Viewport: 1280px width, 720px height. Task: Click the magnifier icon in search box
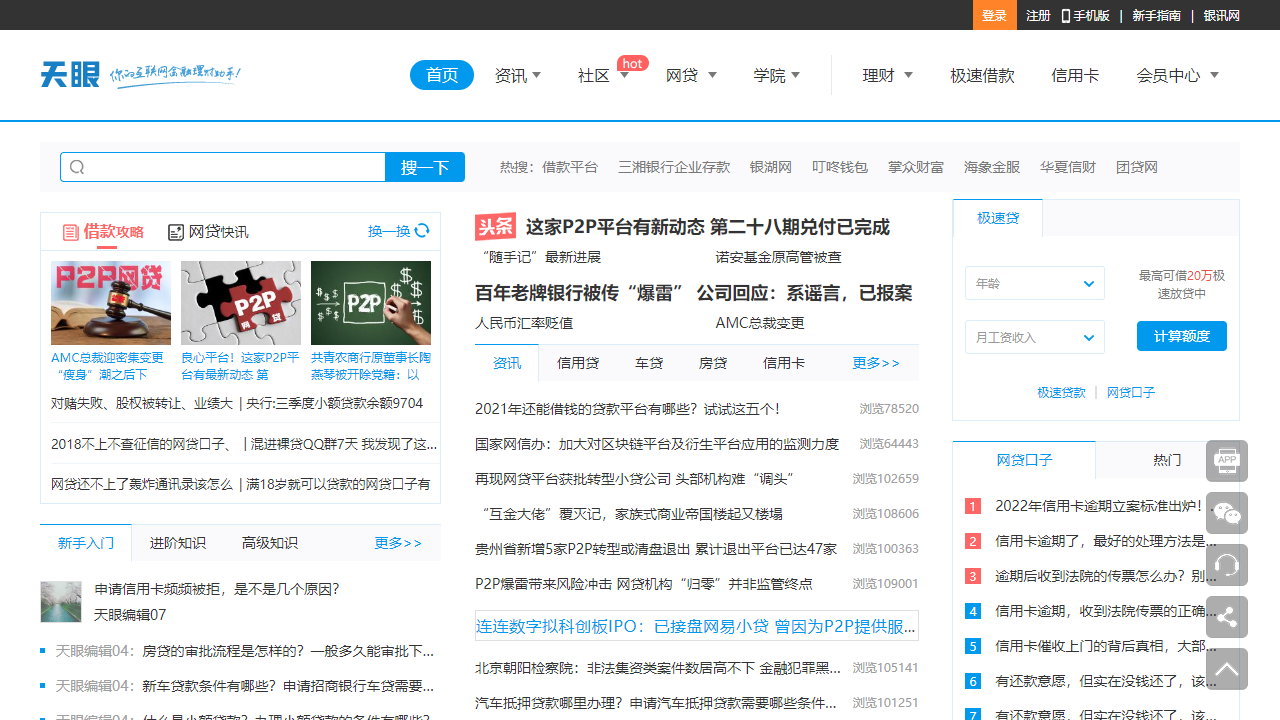coord(77,167)
